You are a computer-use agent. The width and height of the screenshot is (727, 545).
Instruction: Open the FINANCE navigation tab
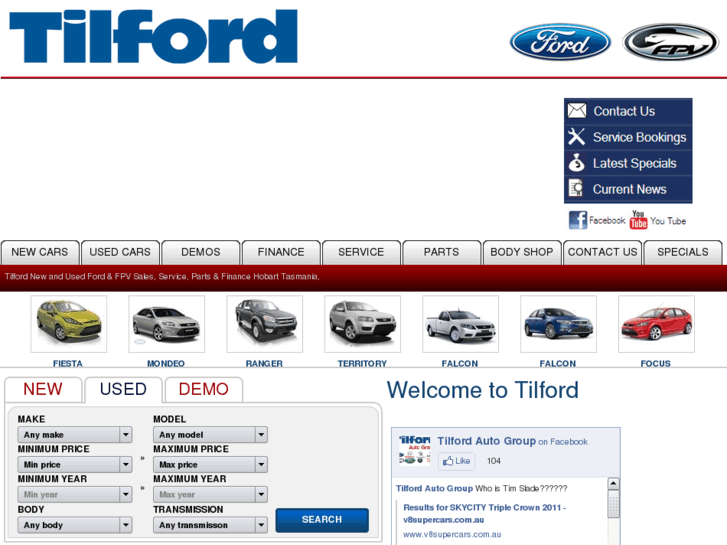(x=281, y=252)
